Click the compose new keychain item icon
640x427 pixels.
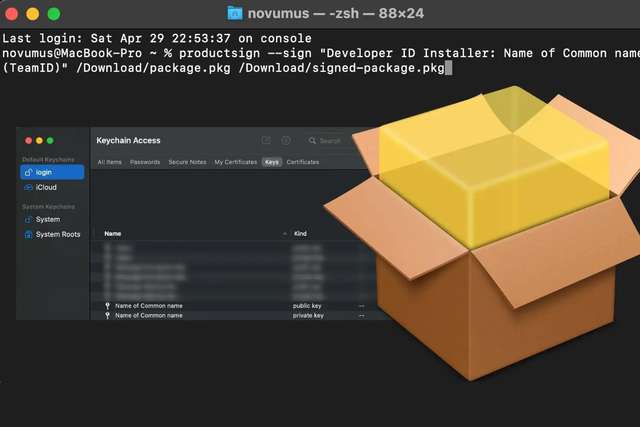[266, 141]
